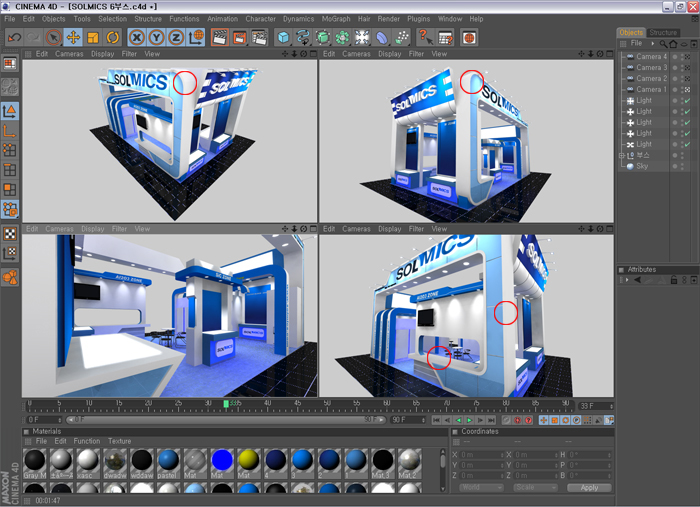Click the H rotation stepper in Coordinates

coord(609,455)
